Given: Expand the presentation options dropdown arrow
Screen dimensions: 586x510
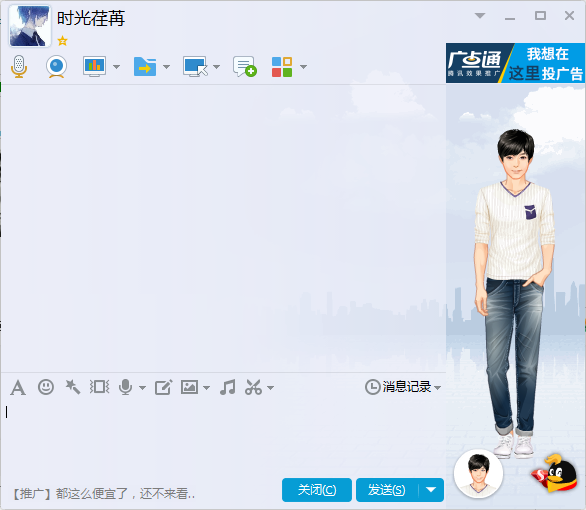Looking at the screenshot, I should 116,67.
